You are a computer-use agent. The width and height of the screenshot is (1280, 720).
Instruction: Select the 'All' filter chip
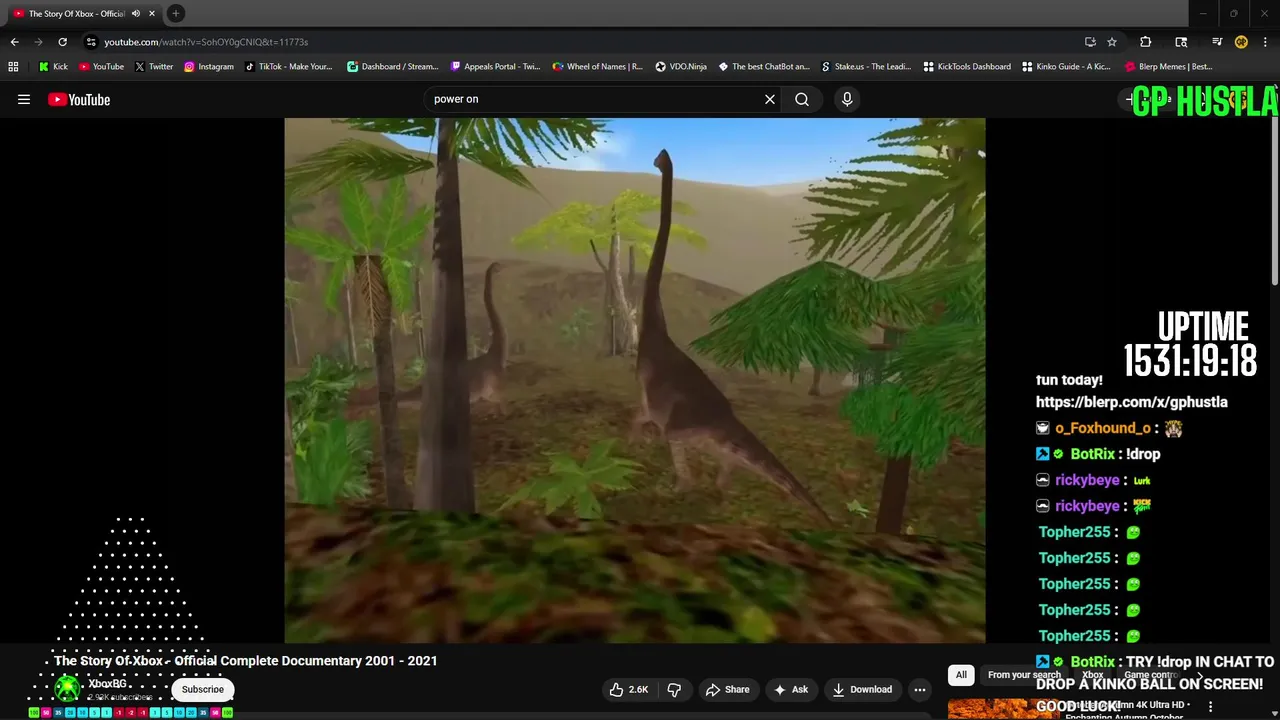click(x=961, y=675)
